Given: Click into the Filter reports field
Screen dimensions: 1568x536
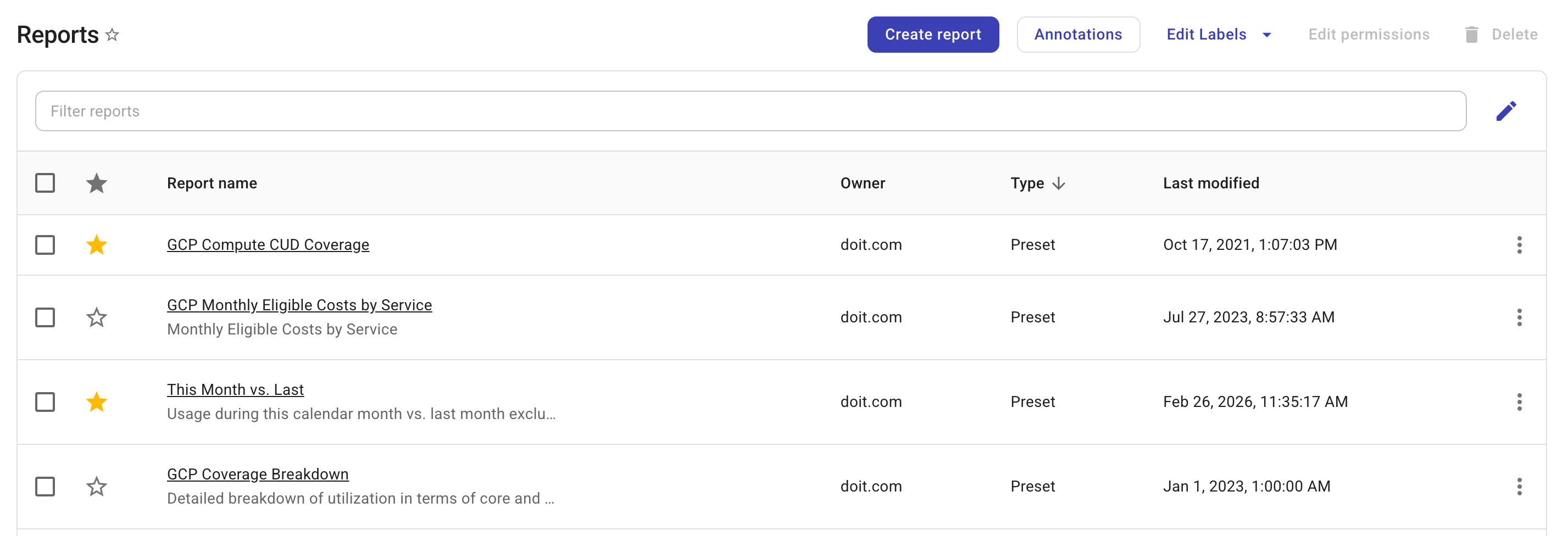Looking at the screenshot, I should (750, 111).
